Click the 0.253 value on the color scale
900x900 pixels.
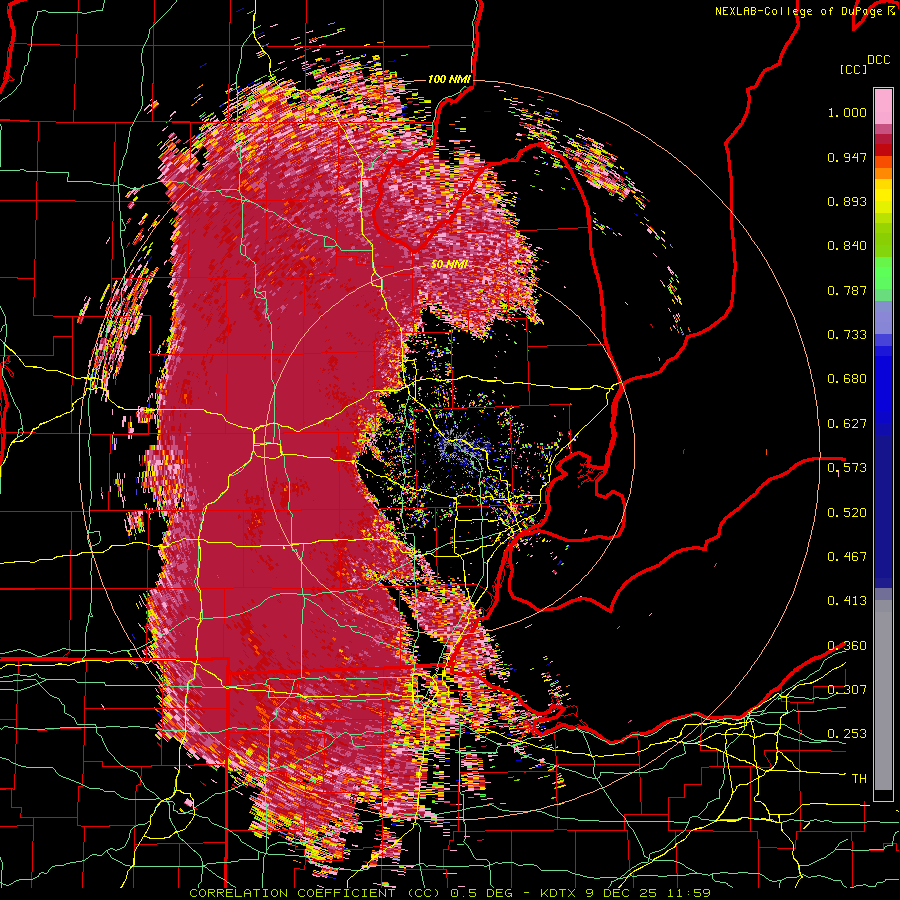847,734
